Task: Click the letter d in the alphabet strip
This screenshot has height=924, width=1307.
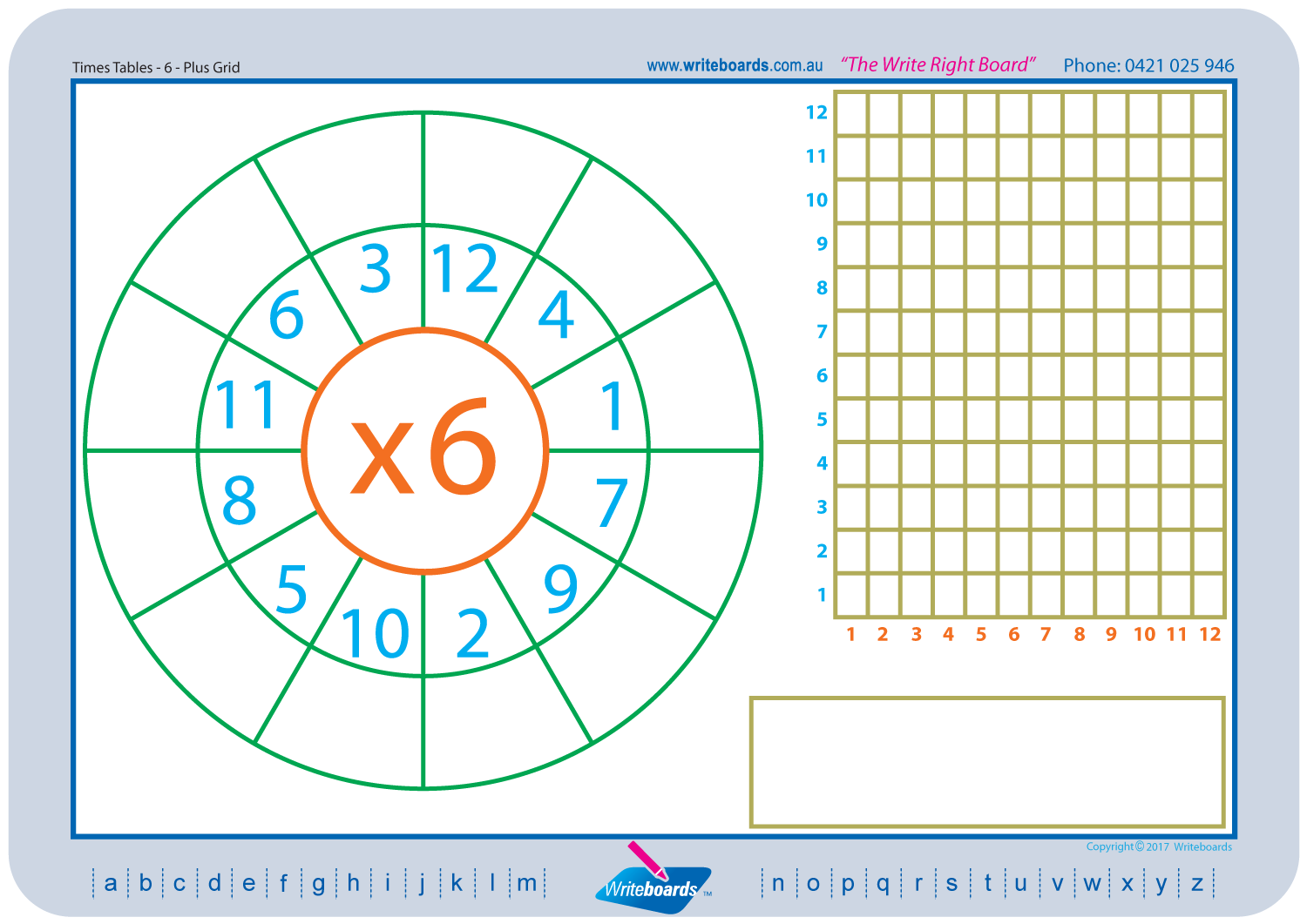Action: (214, 882)
